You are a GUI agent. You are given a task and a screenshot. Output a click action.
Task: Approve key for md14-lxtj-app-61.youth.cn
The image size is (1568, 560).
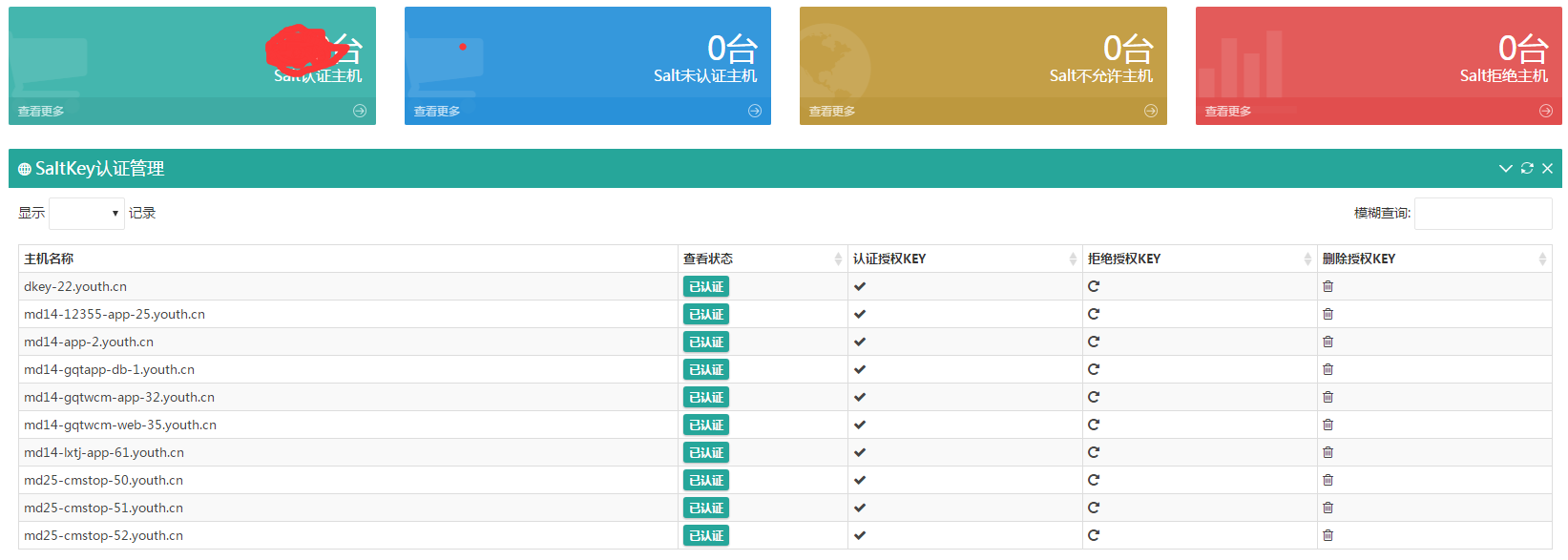coord(860,452)
